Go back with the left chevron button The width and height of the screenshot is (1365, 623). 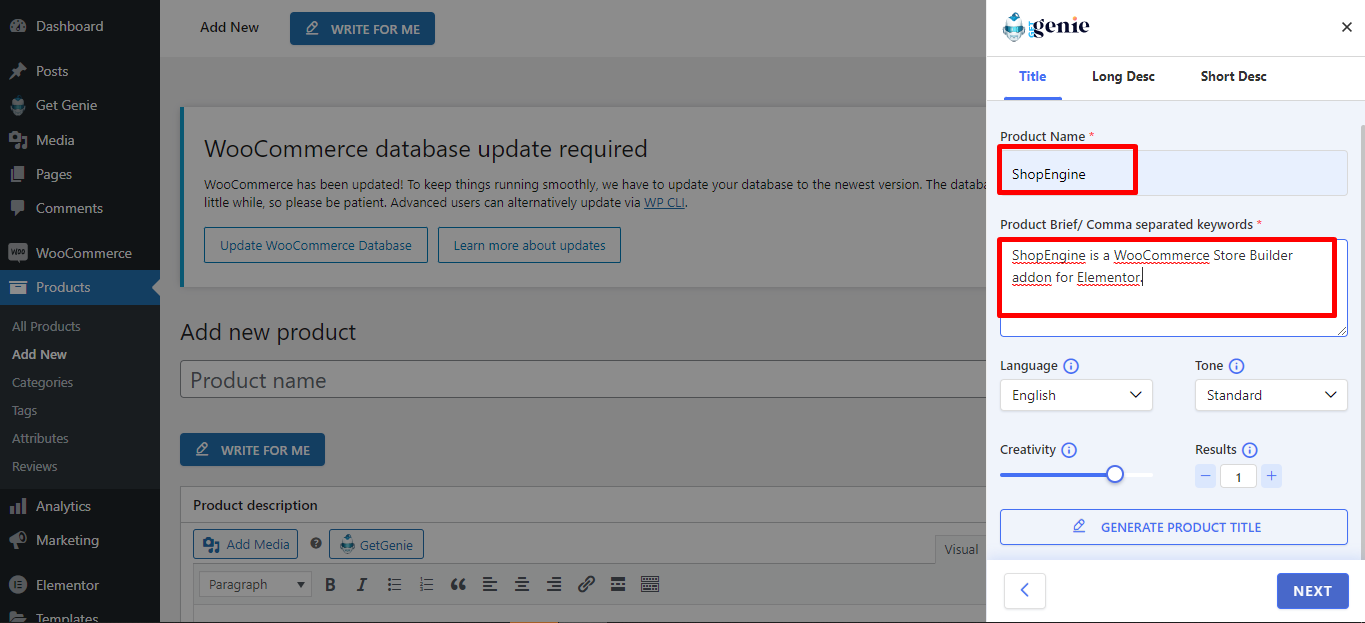(1025, 591)
